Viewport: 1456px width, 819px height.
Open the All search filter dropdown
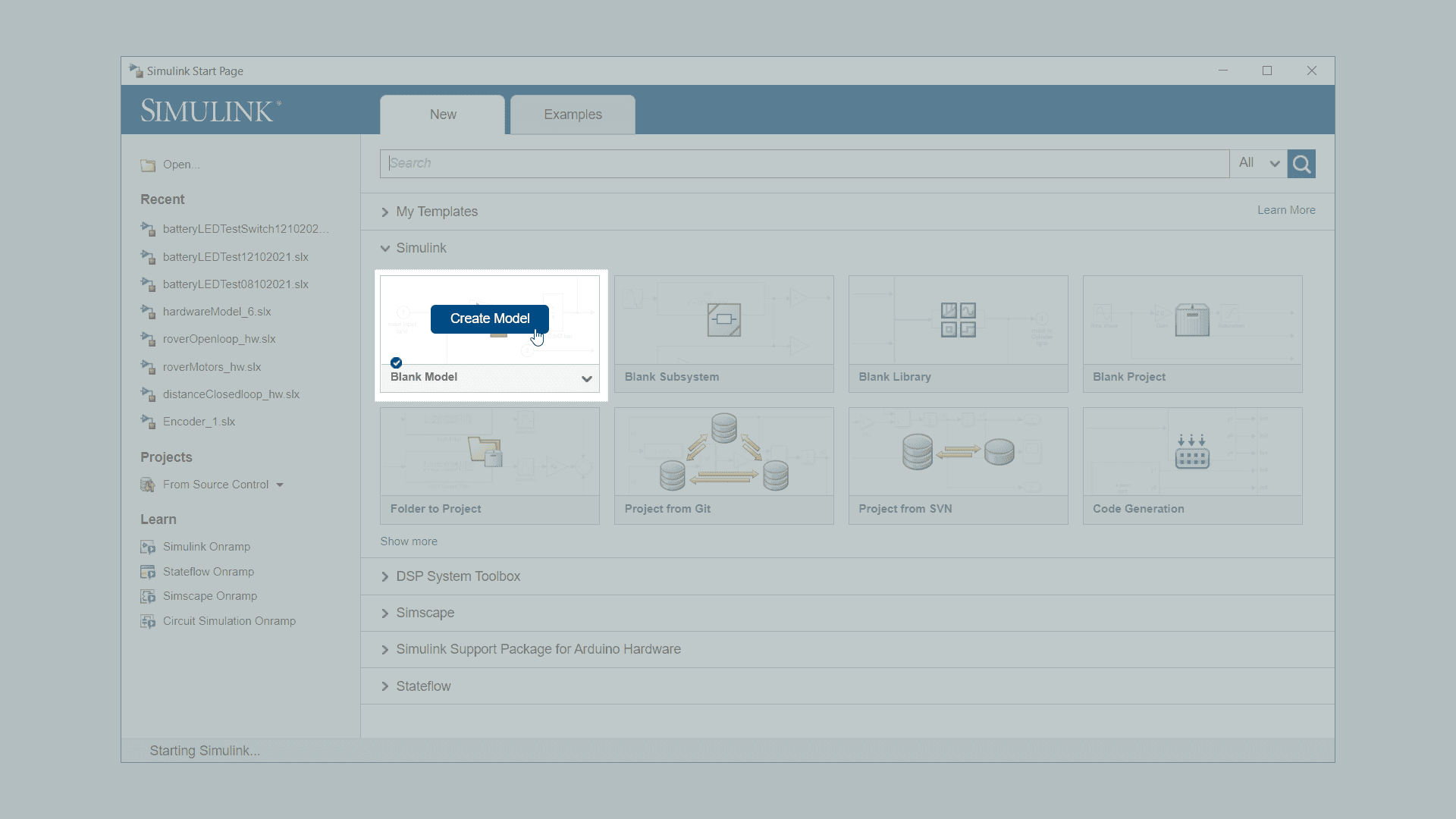pyautogui.click(x=1259, y=163)
